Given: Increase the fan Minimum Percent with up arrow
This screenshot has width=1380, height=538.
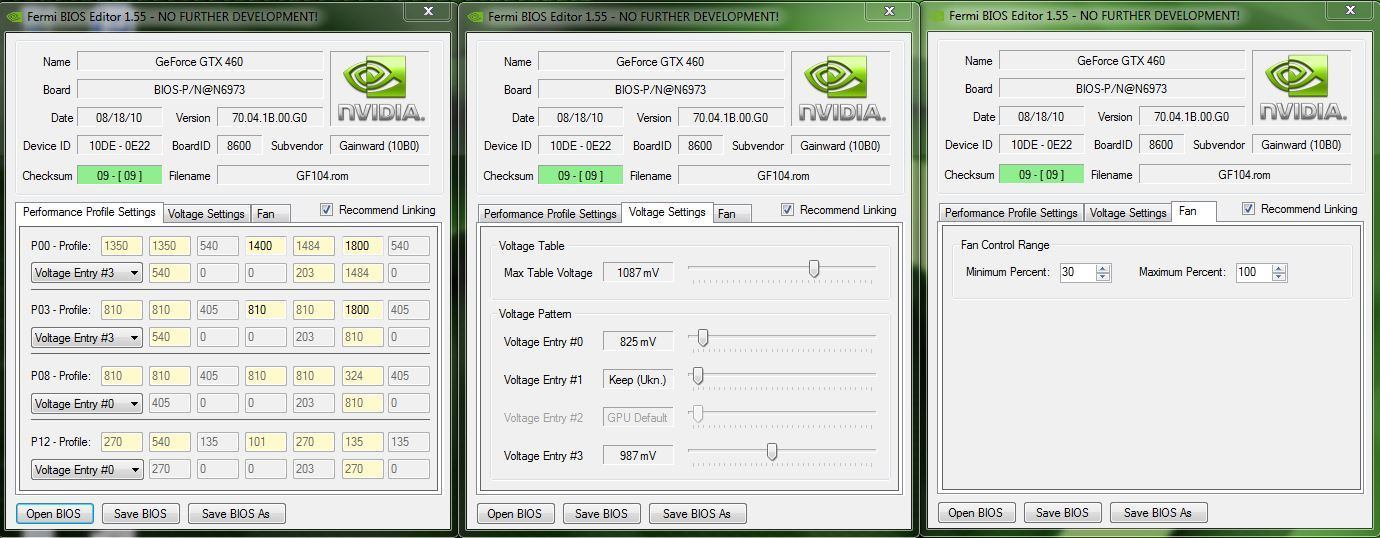Looking at the screenshot, I should 1103,268.
